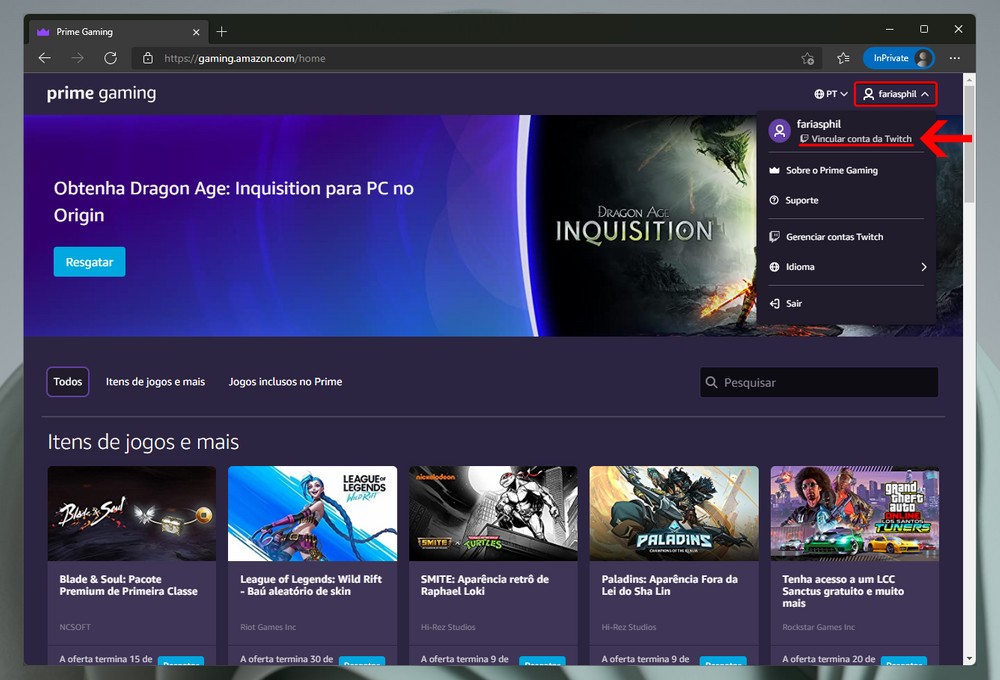Select Gerenciar contas Twitch menu item
The image size is (1000, 680).
pos(834,237)
